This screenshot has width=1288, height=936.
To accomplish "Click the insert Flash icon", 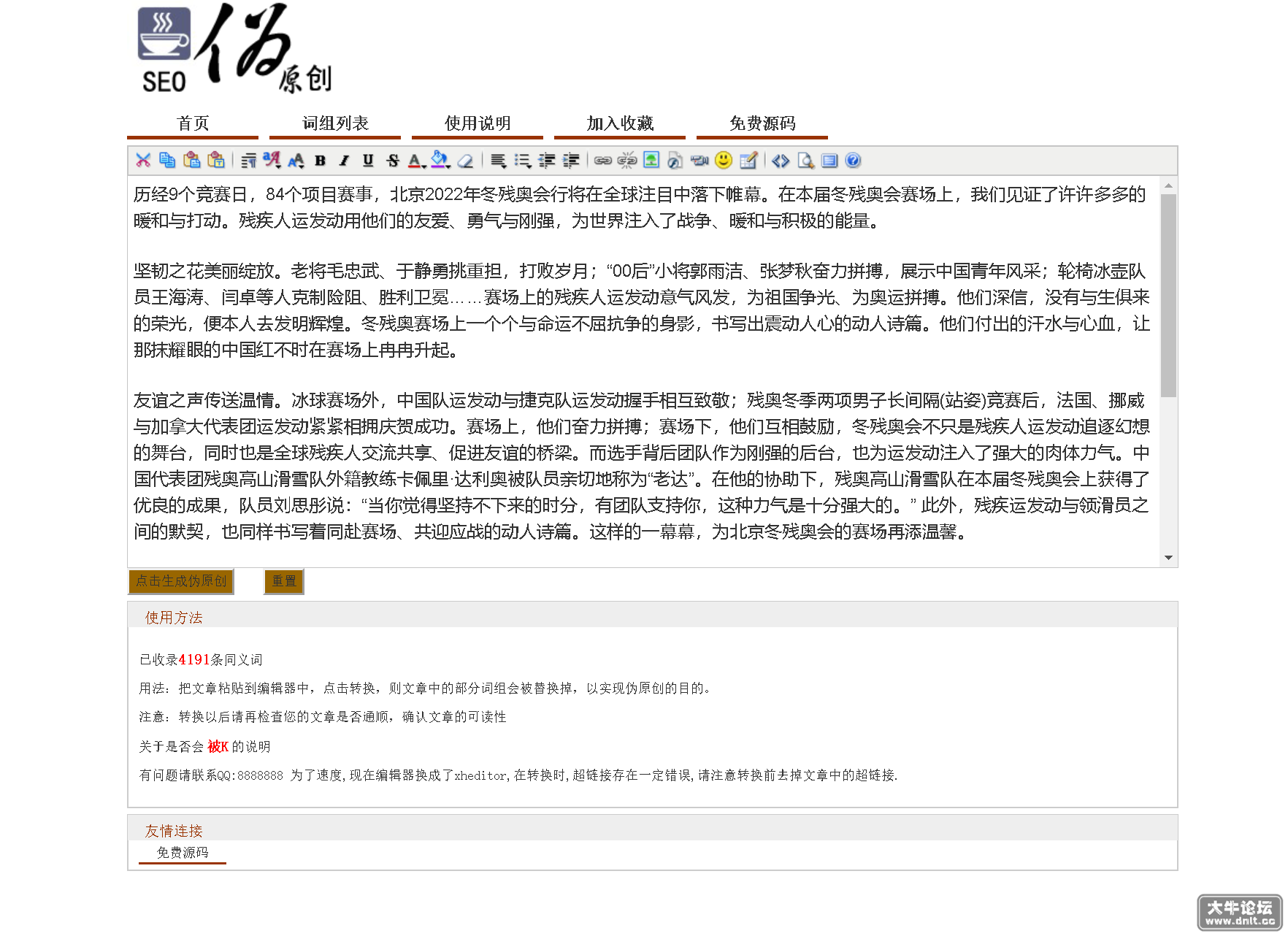I will pyautogui.click(x=675, y=161).
